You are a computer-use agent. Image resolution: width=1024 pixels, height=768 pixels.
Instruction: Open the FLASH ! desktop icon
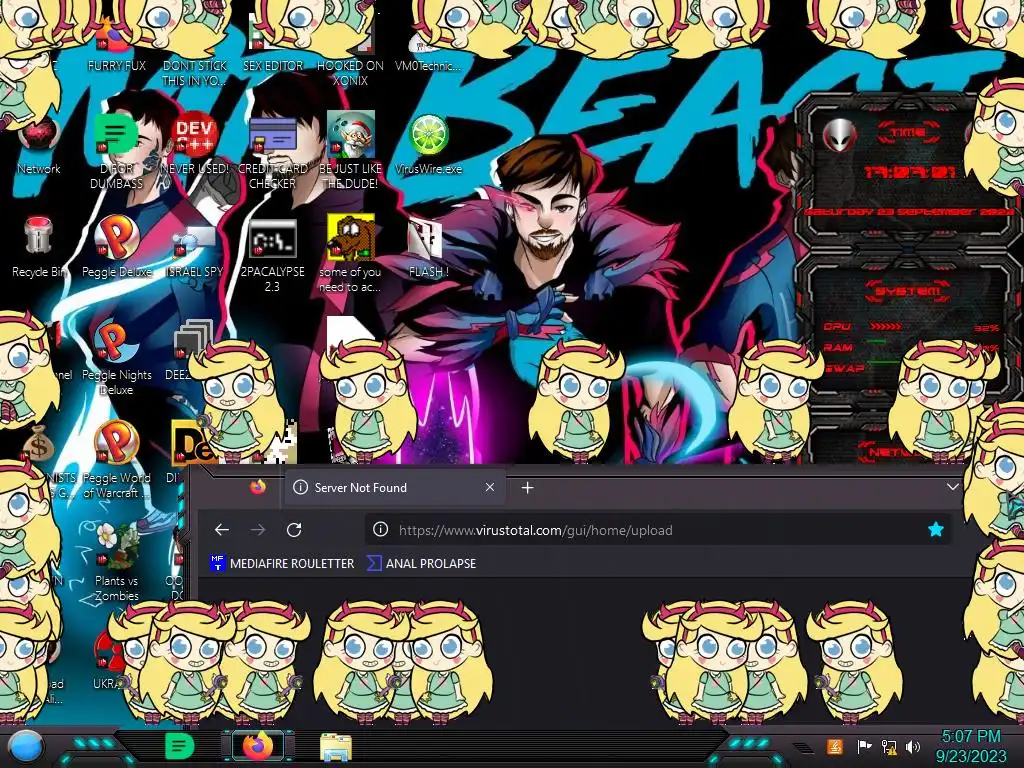tap(428, 248)
